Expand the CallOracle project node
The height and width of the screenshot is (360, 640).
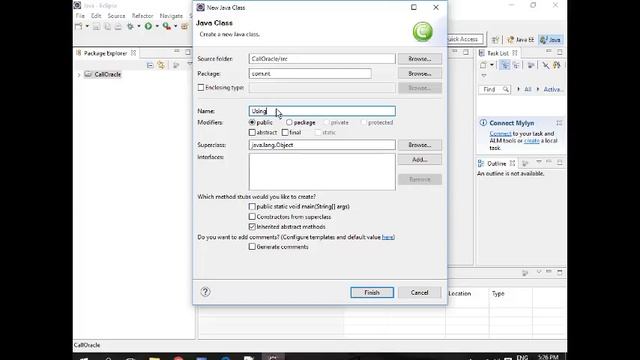pos(79,75)
